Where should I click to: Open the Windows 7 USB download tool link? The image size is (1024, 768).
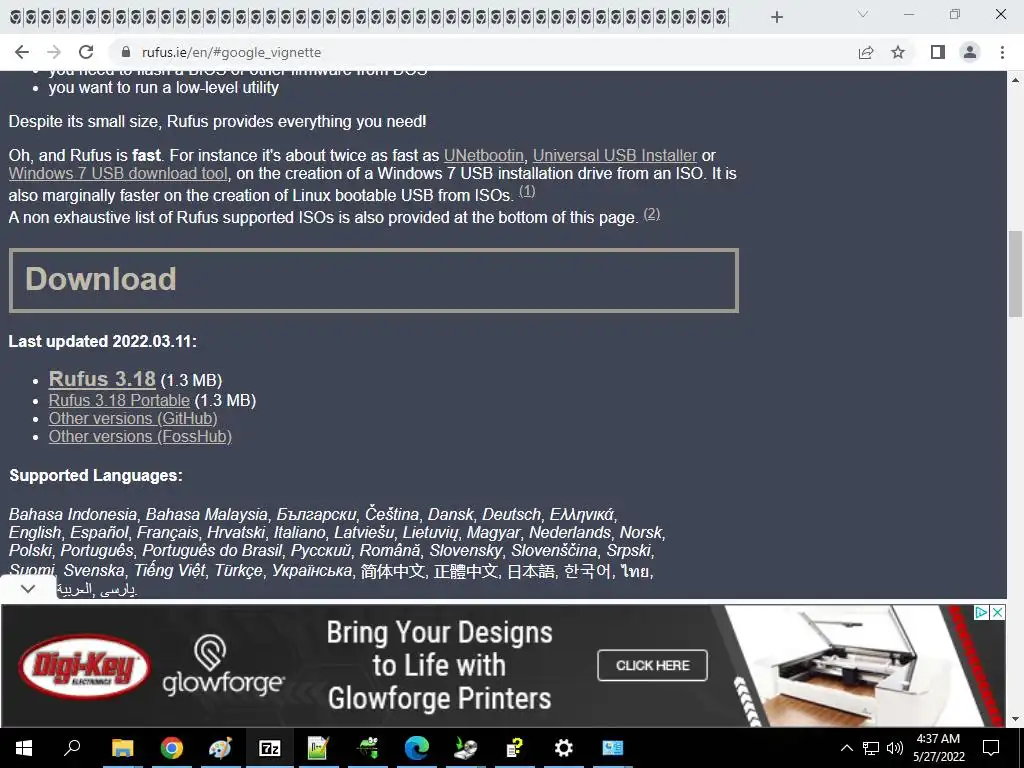pyautogui.click(x=118, y=174)
